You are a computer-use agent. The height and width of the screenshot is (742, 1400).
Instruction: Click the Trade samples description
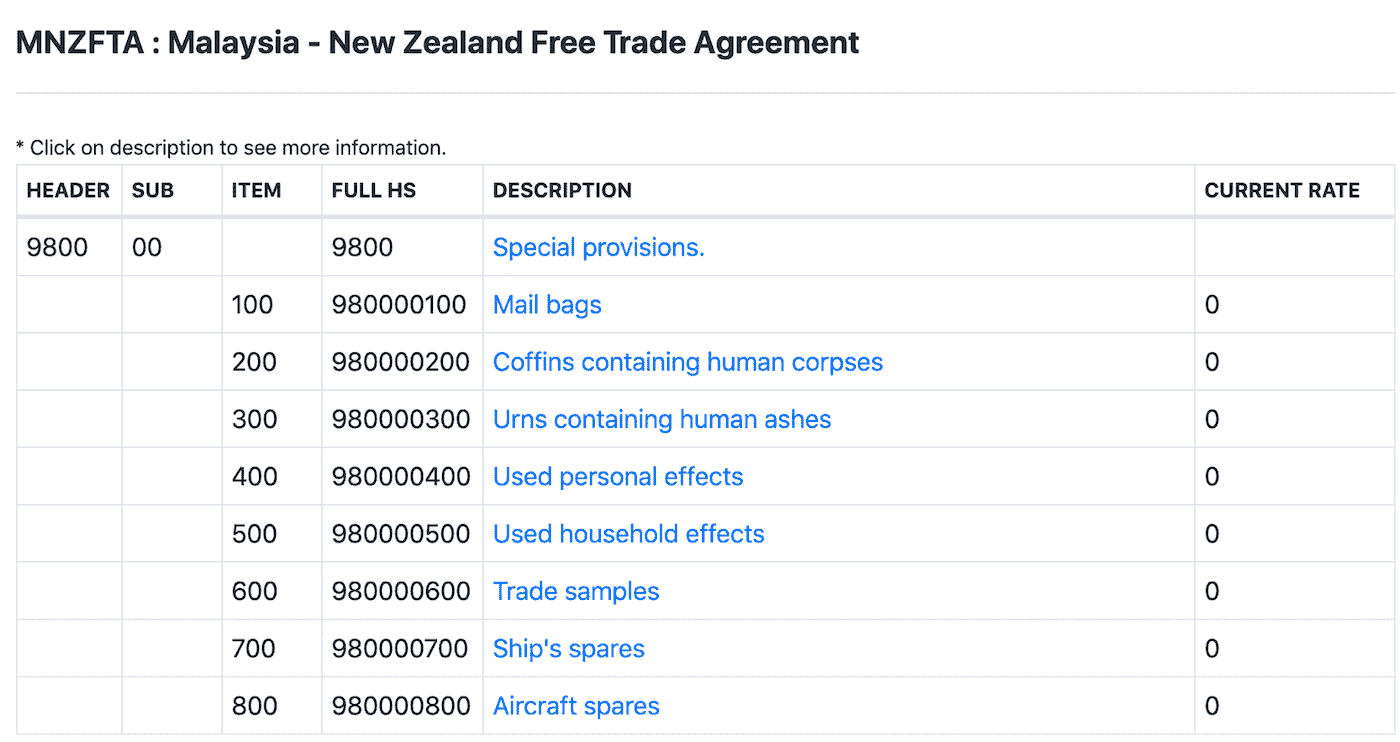576,591
